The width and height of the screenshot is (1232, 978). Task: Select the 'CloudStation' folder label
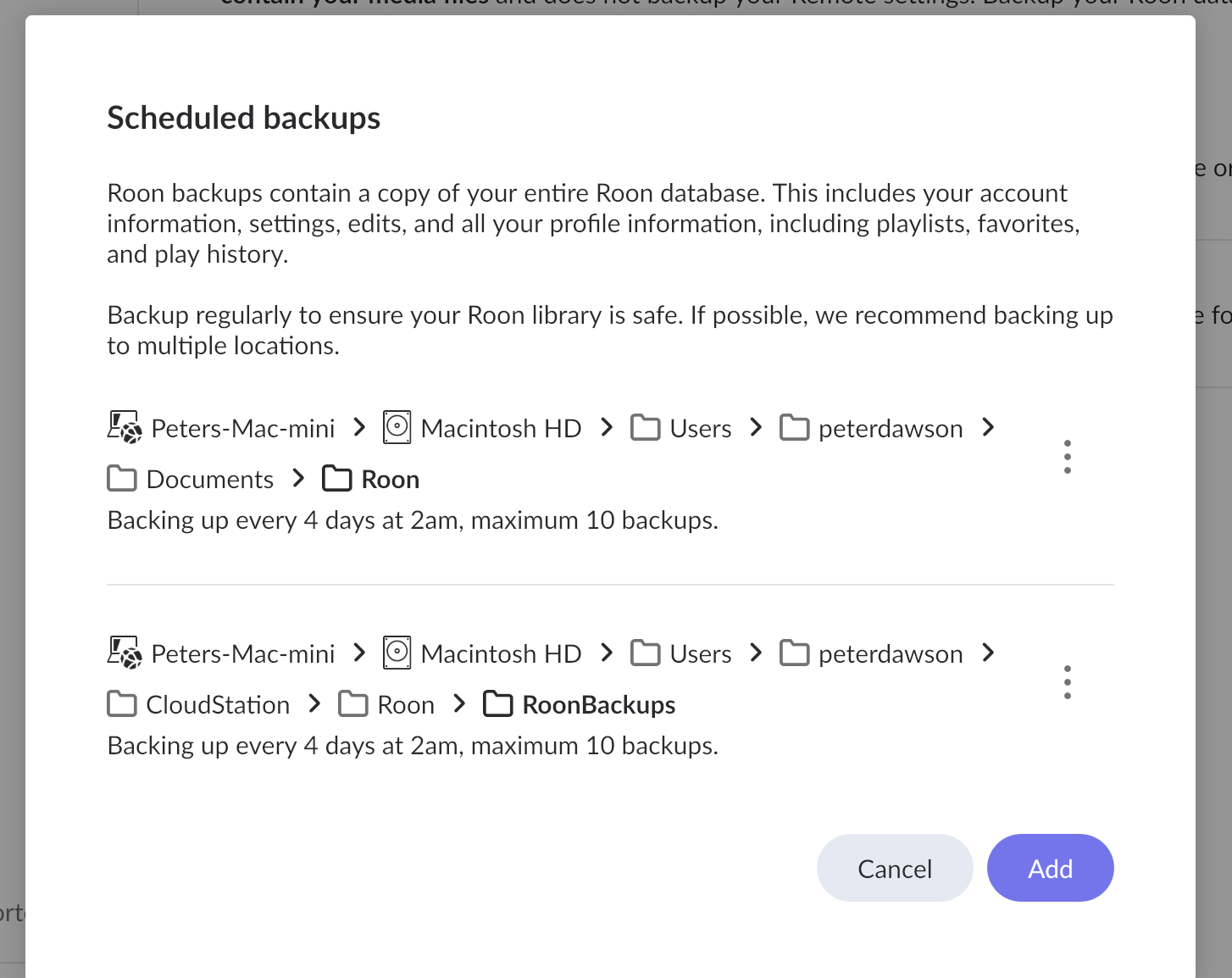click(x=218, y=705)
